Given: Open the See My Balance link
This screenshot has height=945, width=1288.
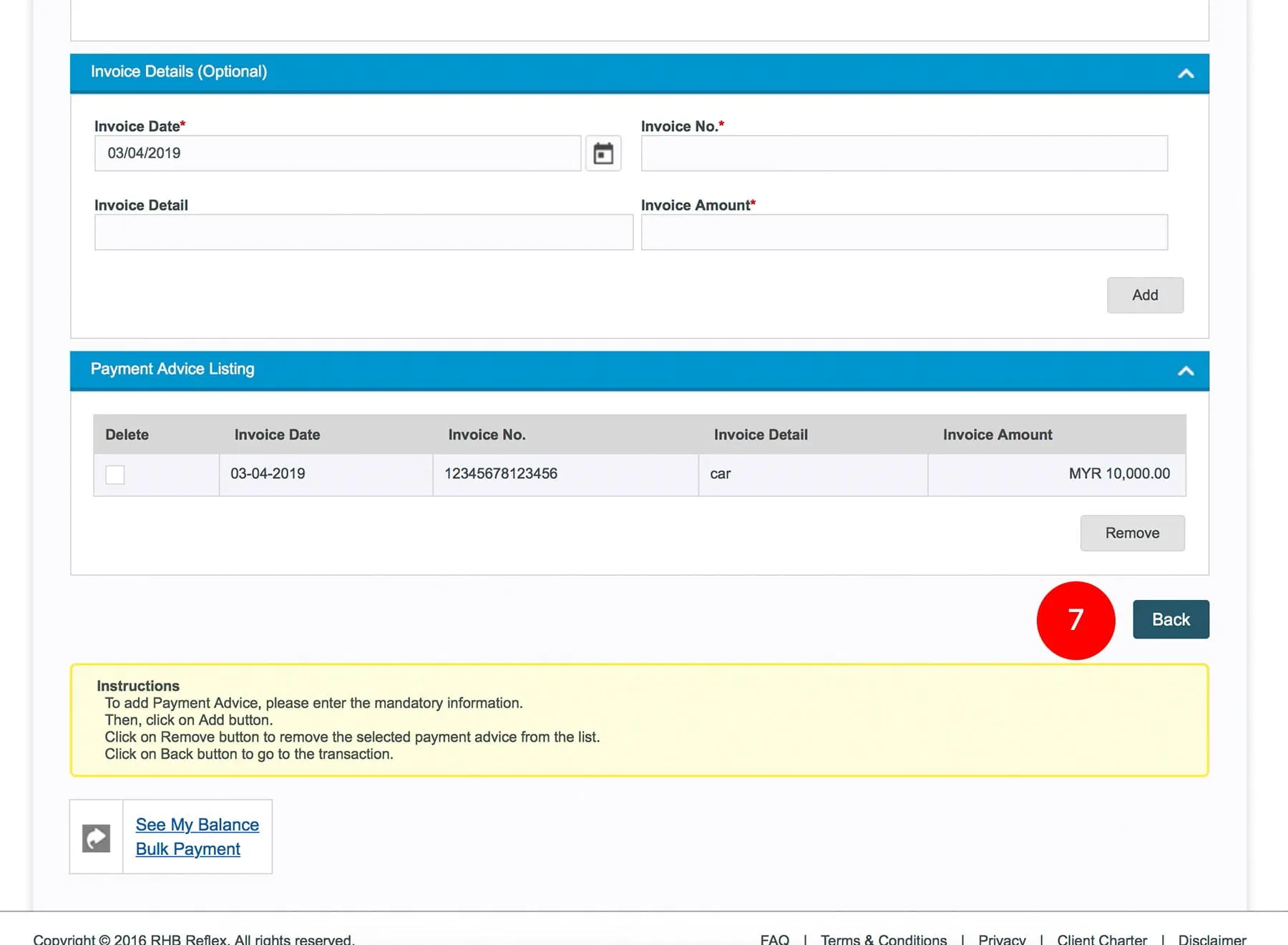Looking at the screenshot, I should click(197, 825).
